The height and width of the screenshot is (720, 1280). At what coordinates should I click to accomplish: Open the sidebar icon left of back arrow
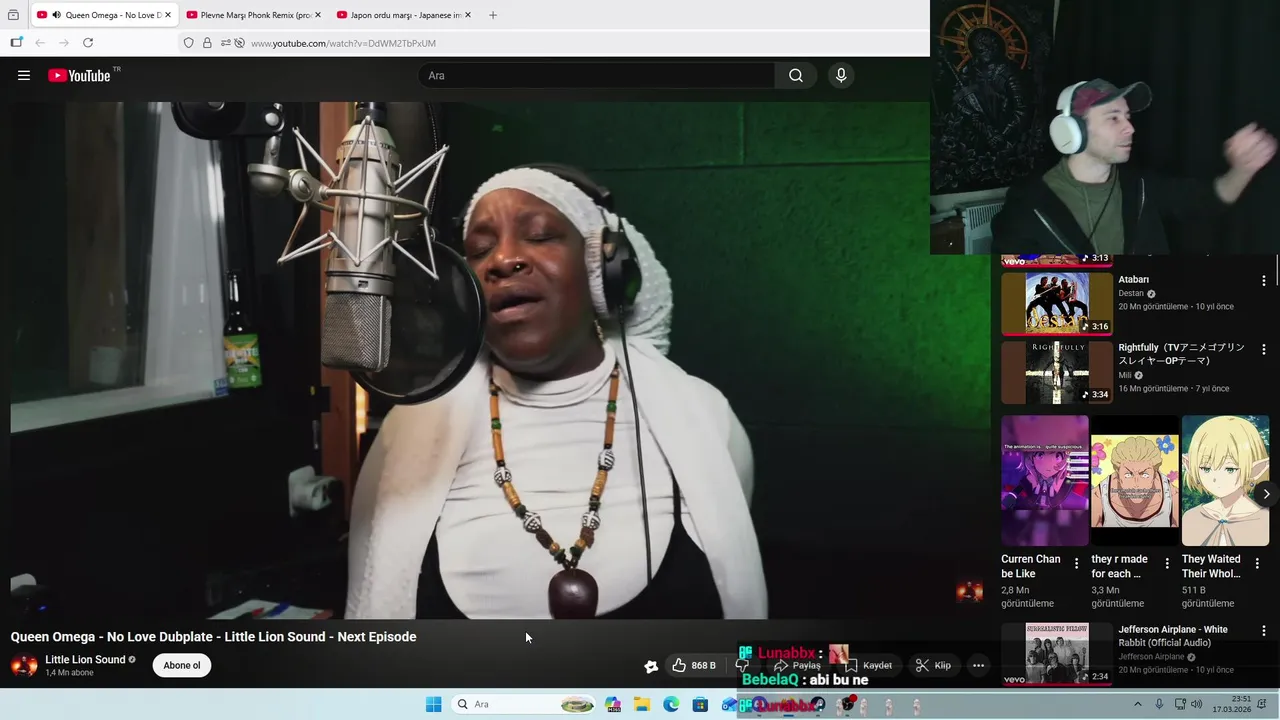[16, 43]
